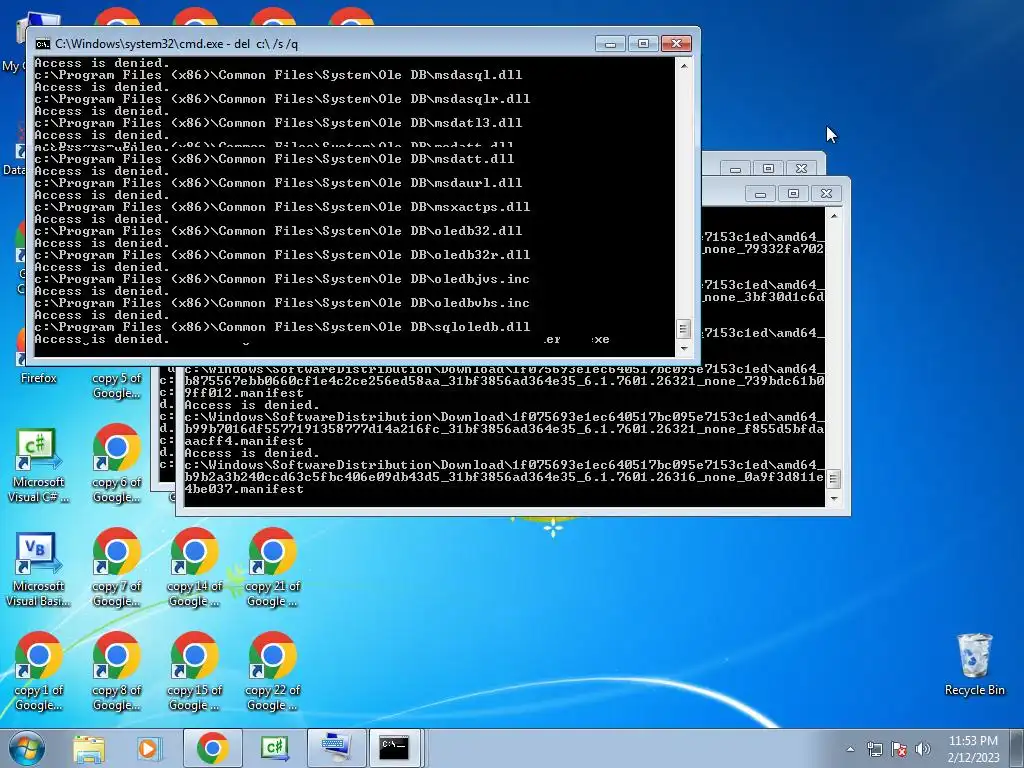Close the middle background cmd window
Viewport: 1024px width, 768px height.
(x=801, y=169)
